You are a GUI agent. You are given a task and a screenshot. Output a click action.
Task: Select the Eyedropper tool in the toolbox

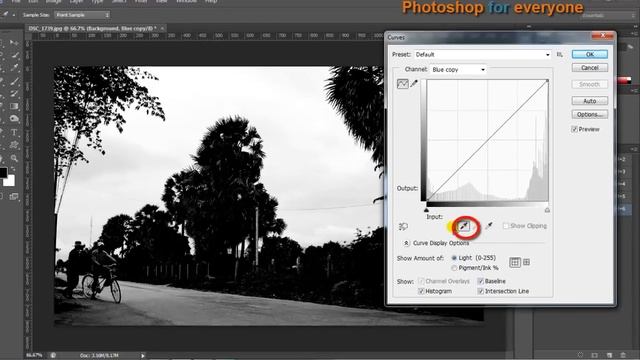click(x=15, y=68)
